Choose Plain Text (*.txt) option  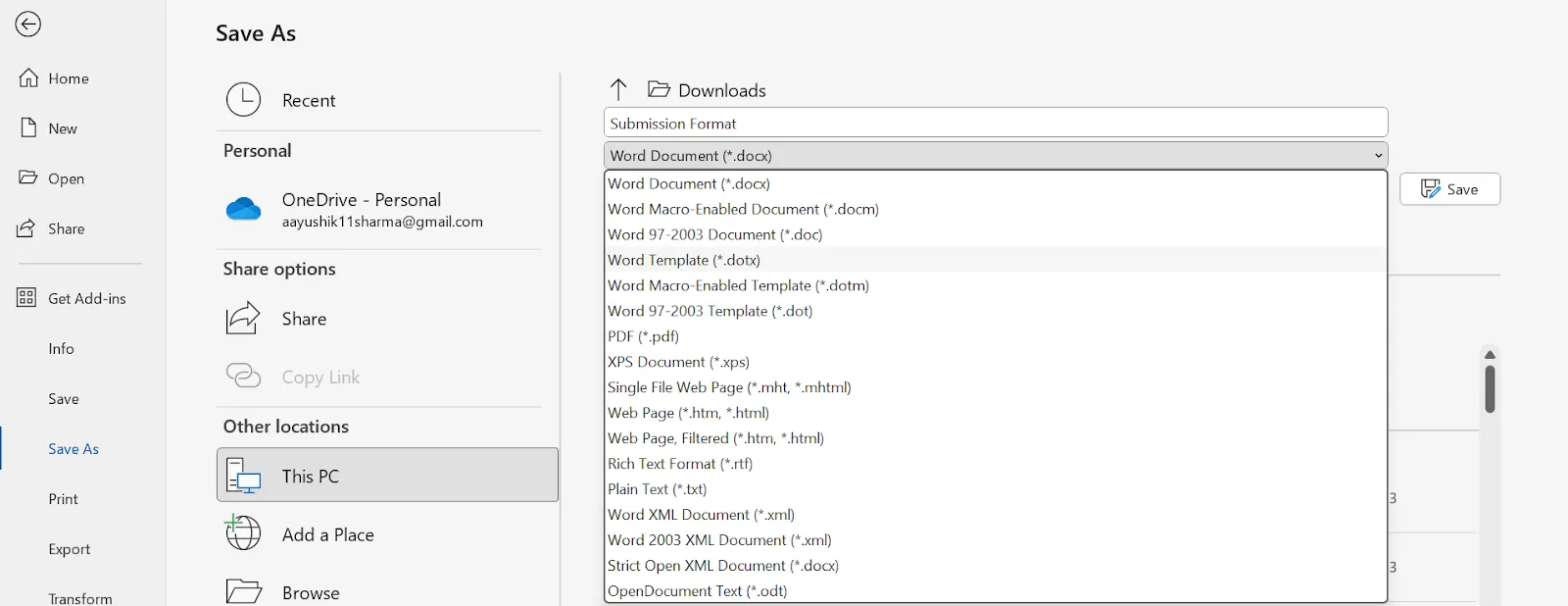[996, 489]
